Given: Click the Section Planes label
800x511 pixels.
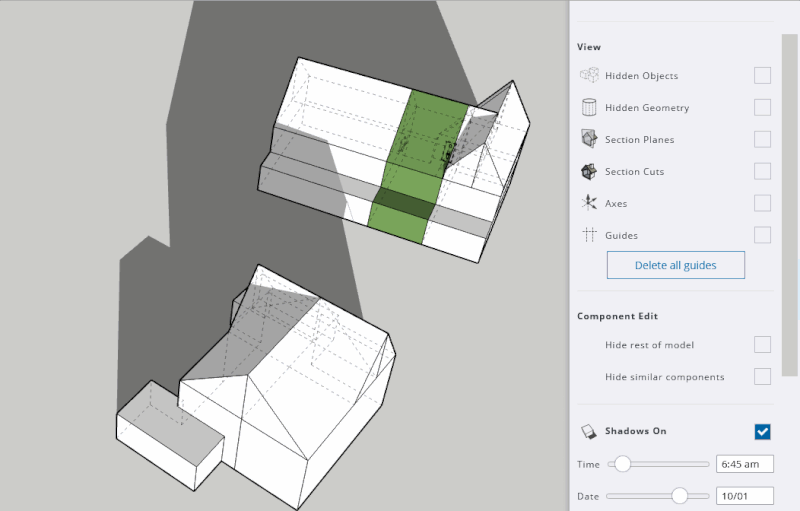Looking at the screenshot, I should (639, 140).
